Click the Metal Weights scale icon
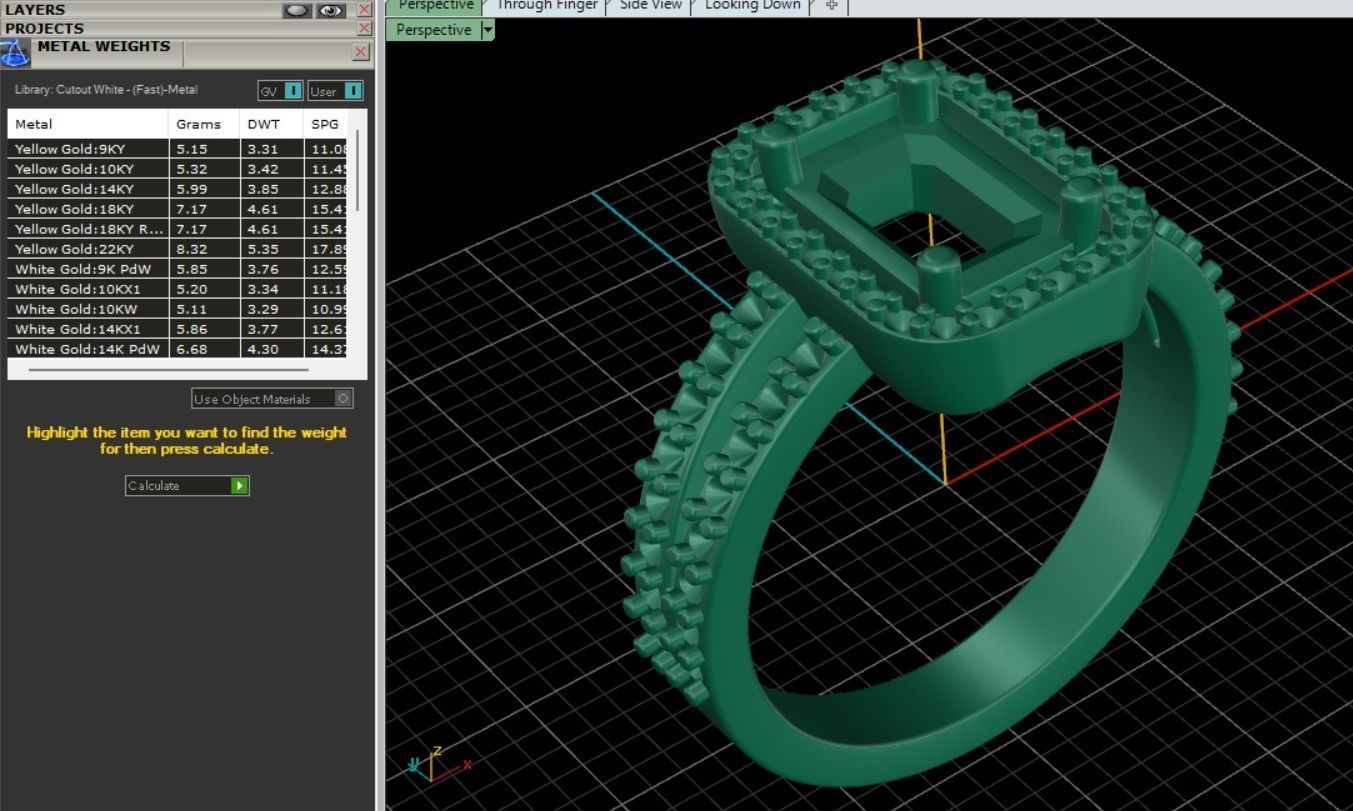The height and width of the screenshot is (811, 1353). click(x=14, y=52)
